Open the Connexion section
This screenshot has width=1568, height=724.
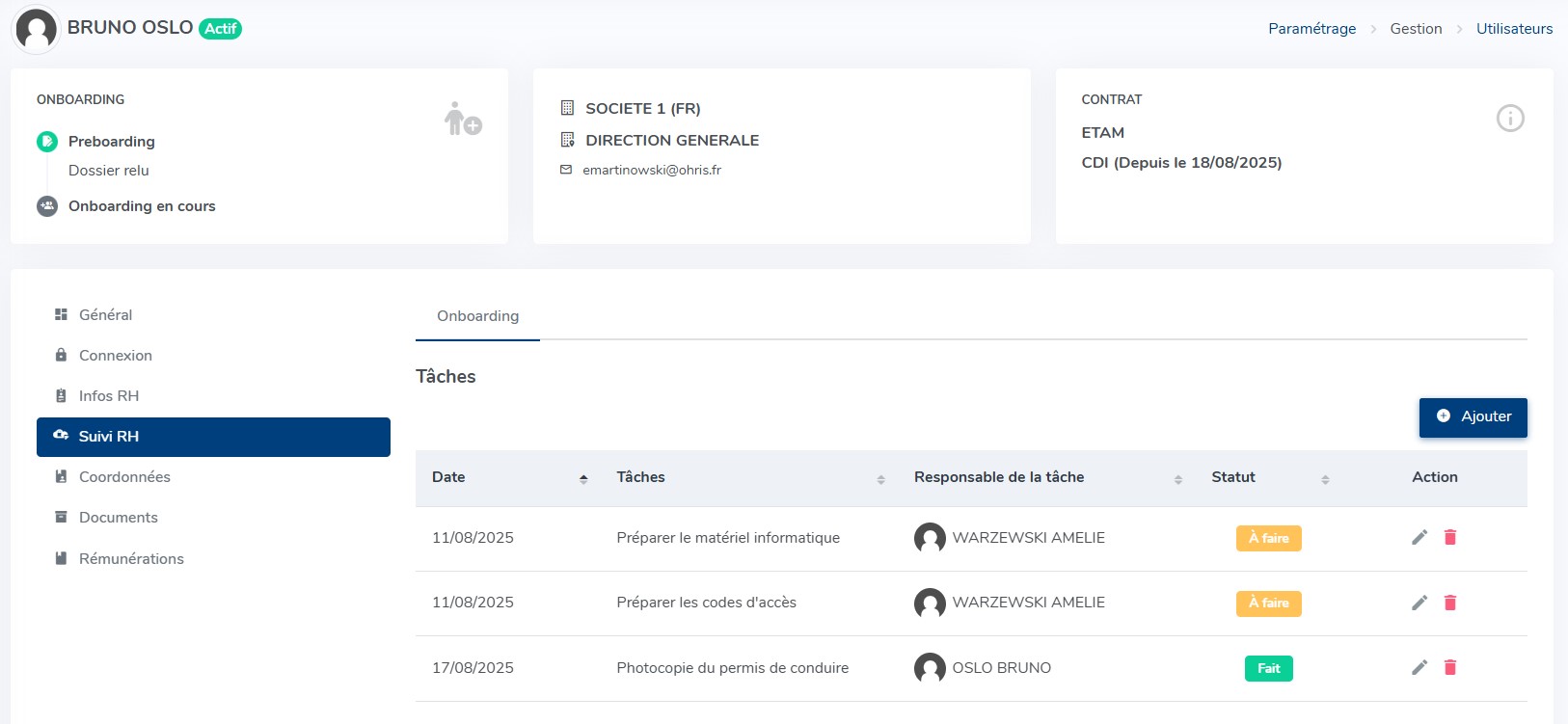(x=213, y=356)
